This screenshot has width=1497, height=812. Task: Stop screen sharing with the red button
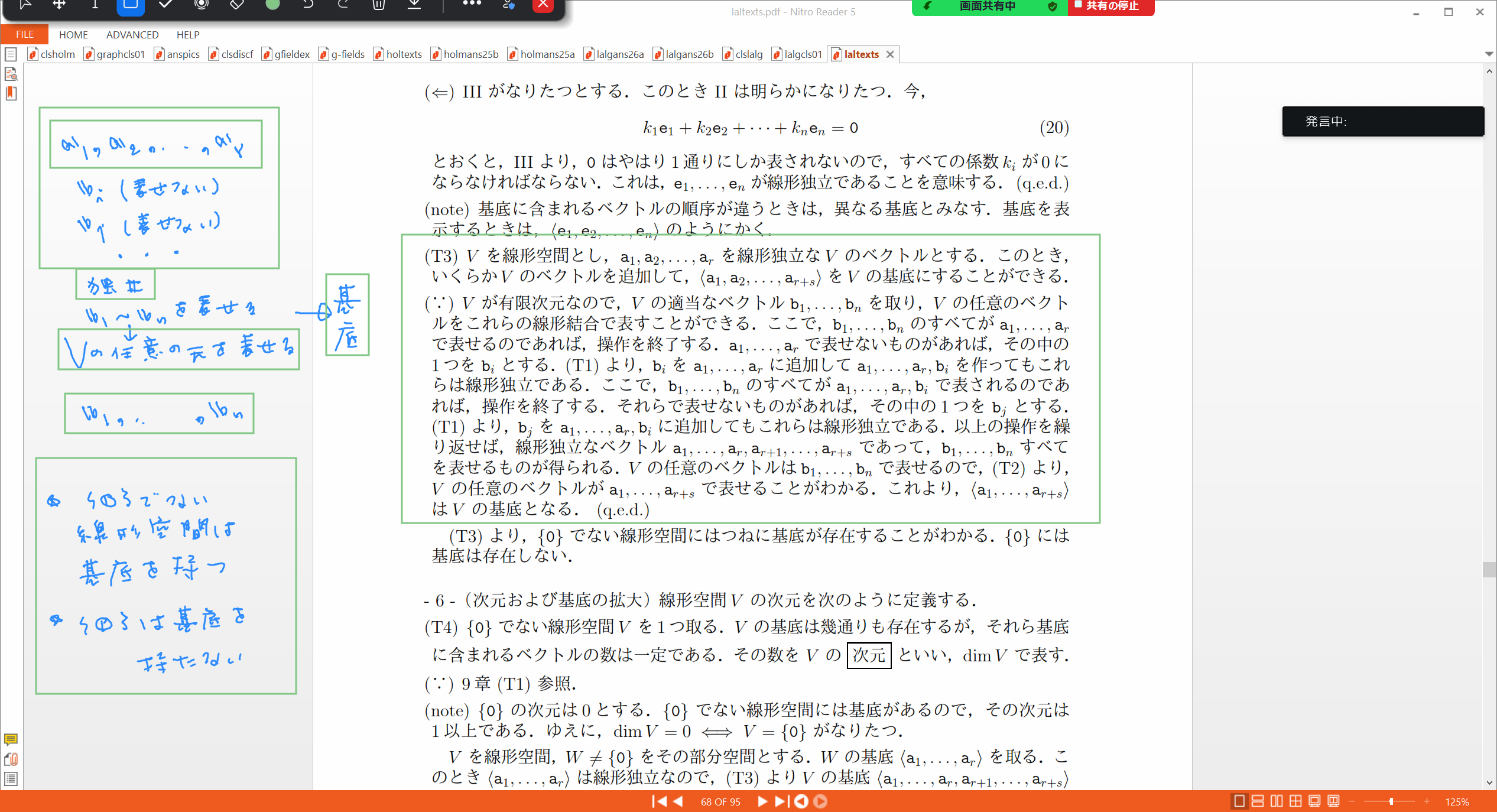pyautogui.click(x=1111, y=7)
